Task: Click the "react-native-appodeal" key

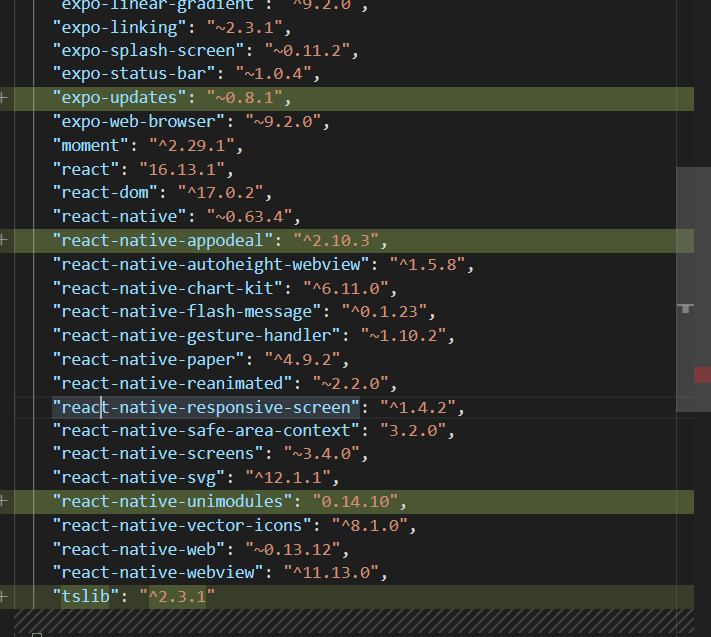Action: (x=163, y=240)
